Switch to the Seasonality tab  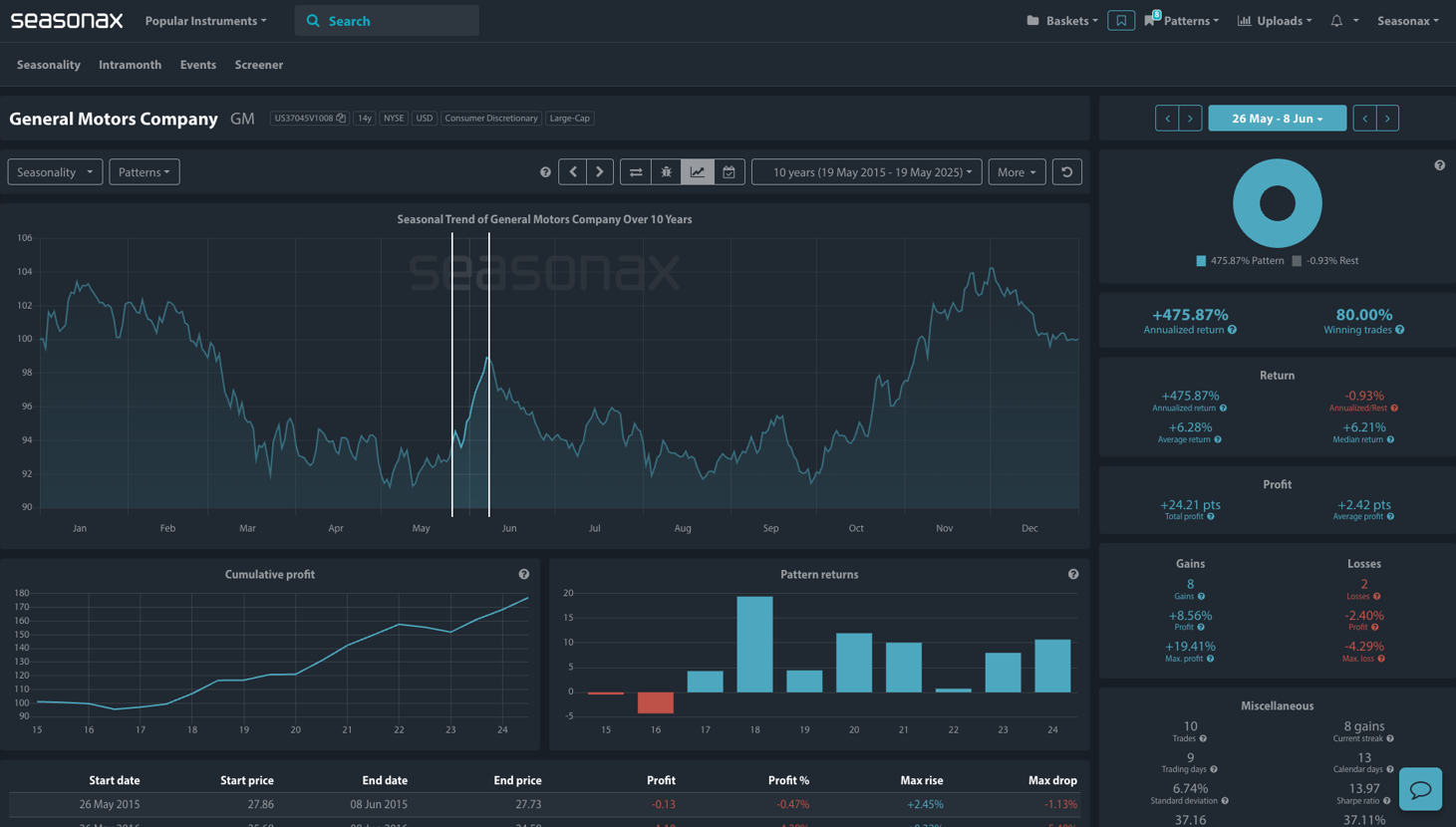click(x=49, y=65)
